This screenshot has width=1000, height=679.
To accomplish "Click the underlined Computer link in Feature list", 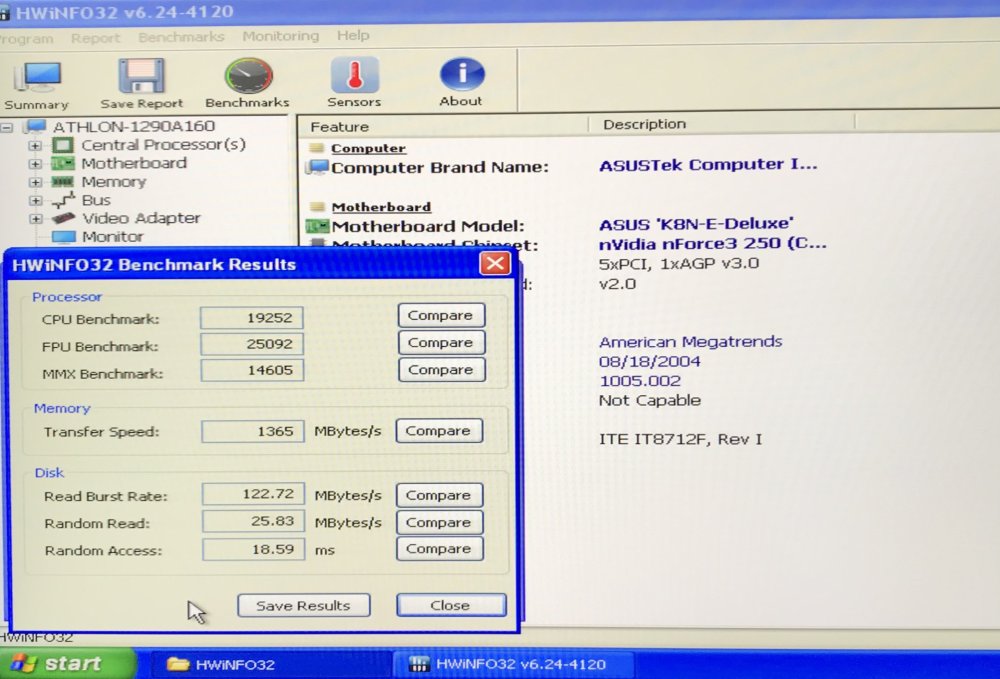I will (x=369, y=147).
